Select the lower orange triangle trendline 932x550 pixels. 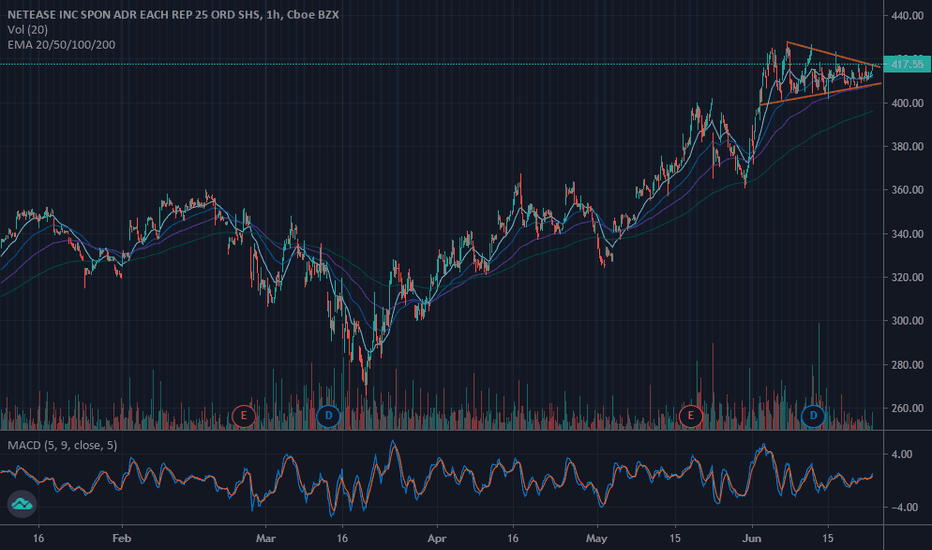(x=821, y=95)
